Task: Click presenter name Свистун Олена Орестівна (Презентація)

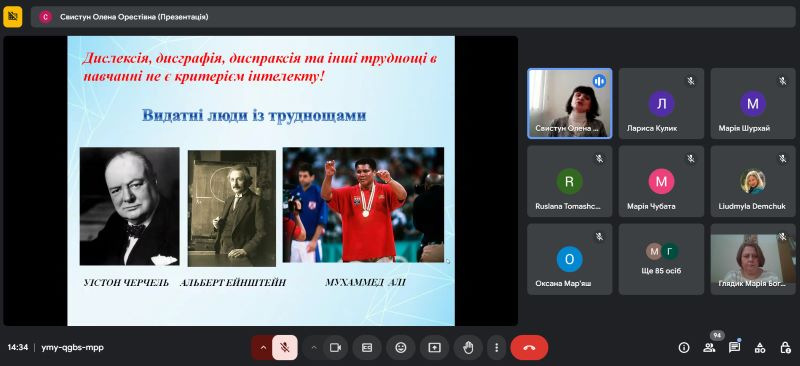Action: (134, 17)
